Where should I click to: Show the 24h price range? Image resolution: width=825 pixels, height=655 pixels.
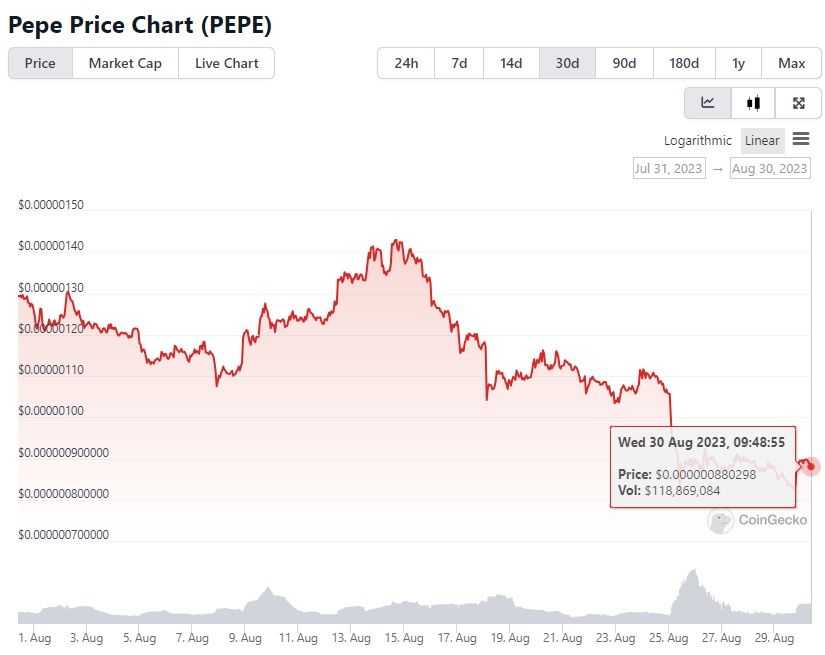point(405,63)
